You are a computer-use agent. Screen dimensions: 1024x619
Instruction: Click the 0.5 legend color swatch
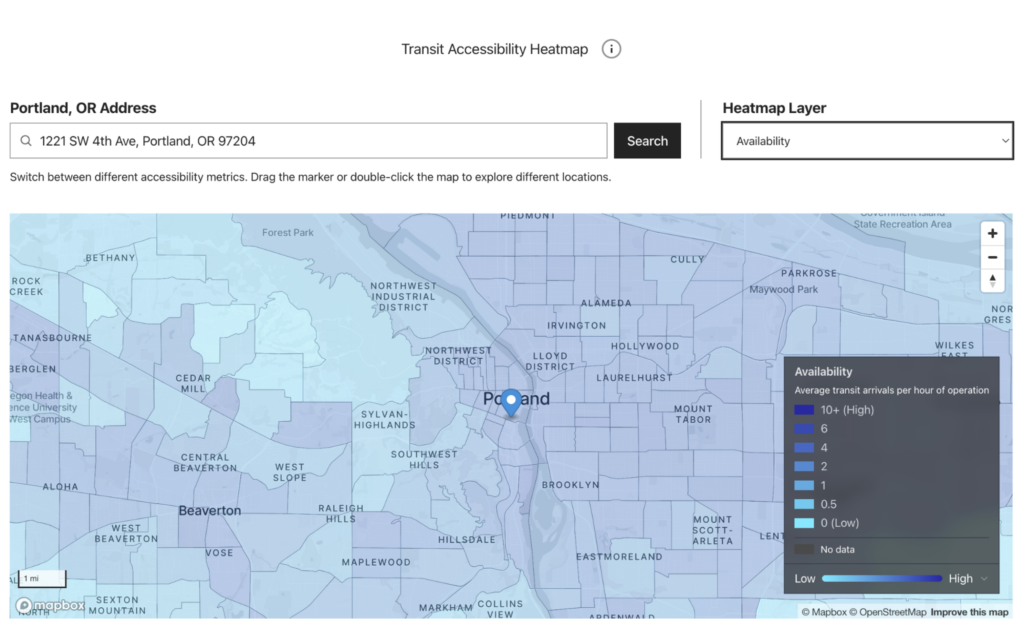click(804, 504)
